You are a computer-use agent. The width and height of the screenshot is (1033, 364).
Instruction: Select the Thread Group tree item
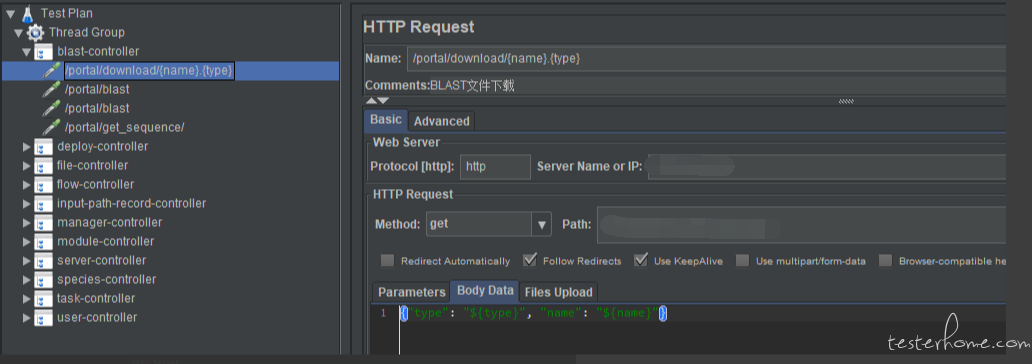click(86, 32)
